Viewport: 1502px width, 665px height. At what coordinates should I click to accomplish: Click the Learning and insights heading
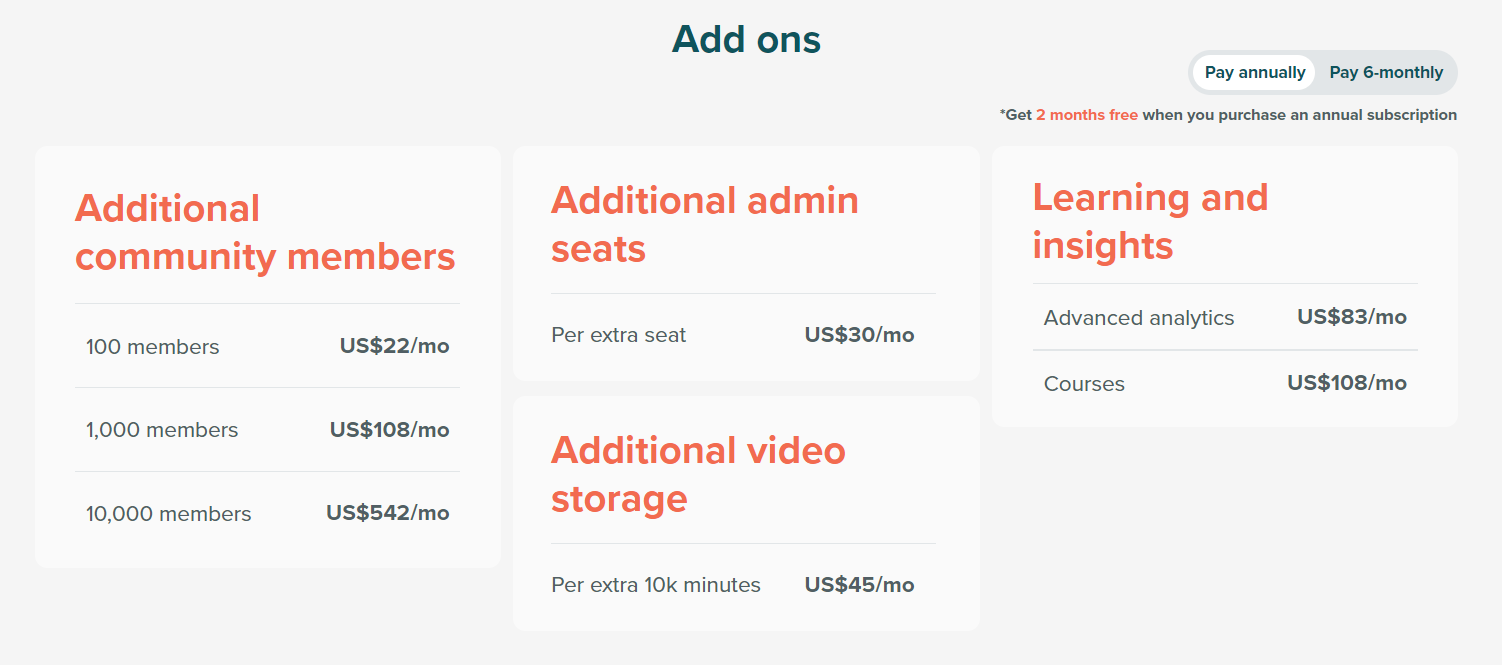click(x=1151, y=221)
